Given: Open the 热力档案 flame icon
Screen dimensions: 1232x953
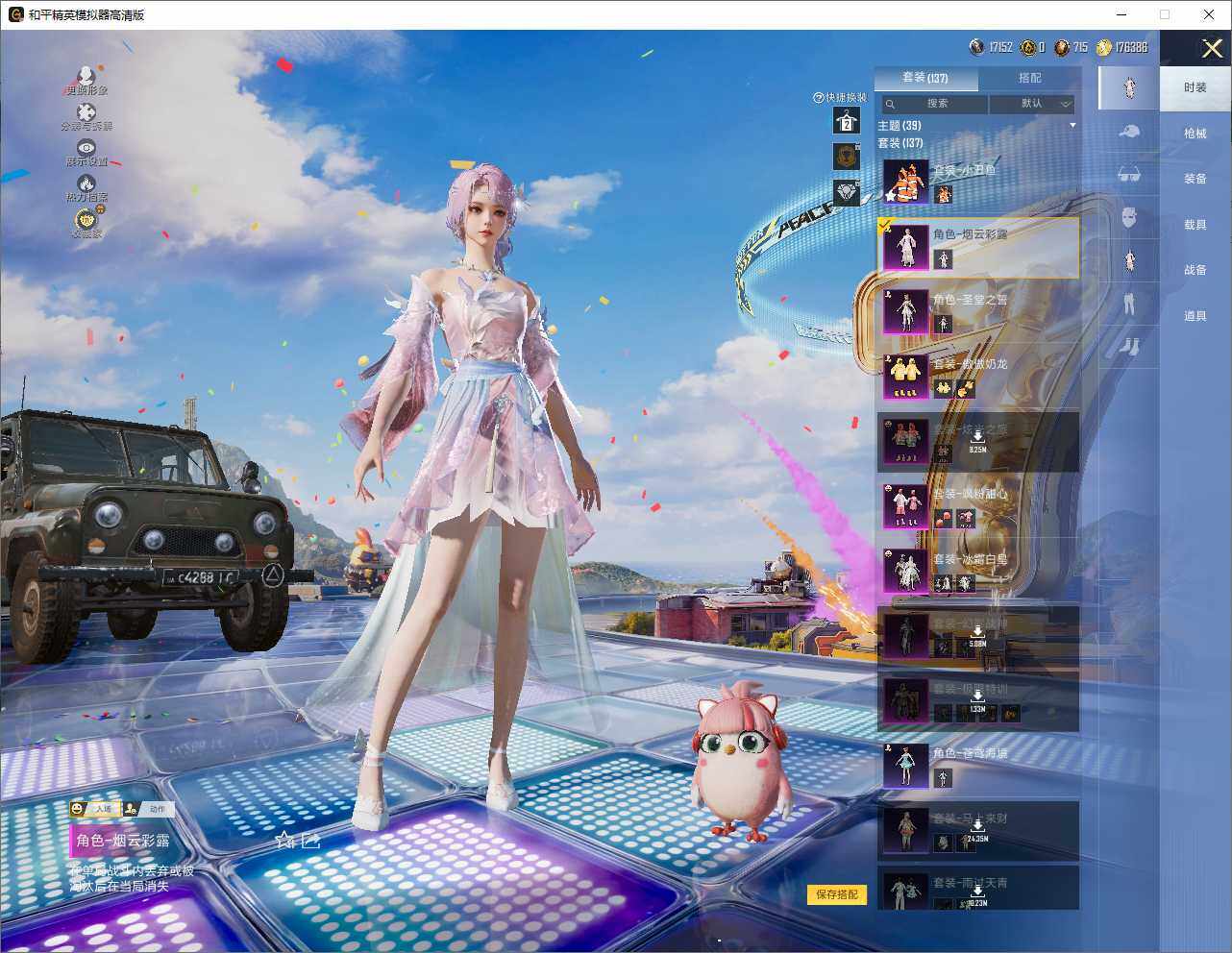Looking at the screenshot, I should tap(86, 183).
